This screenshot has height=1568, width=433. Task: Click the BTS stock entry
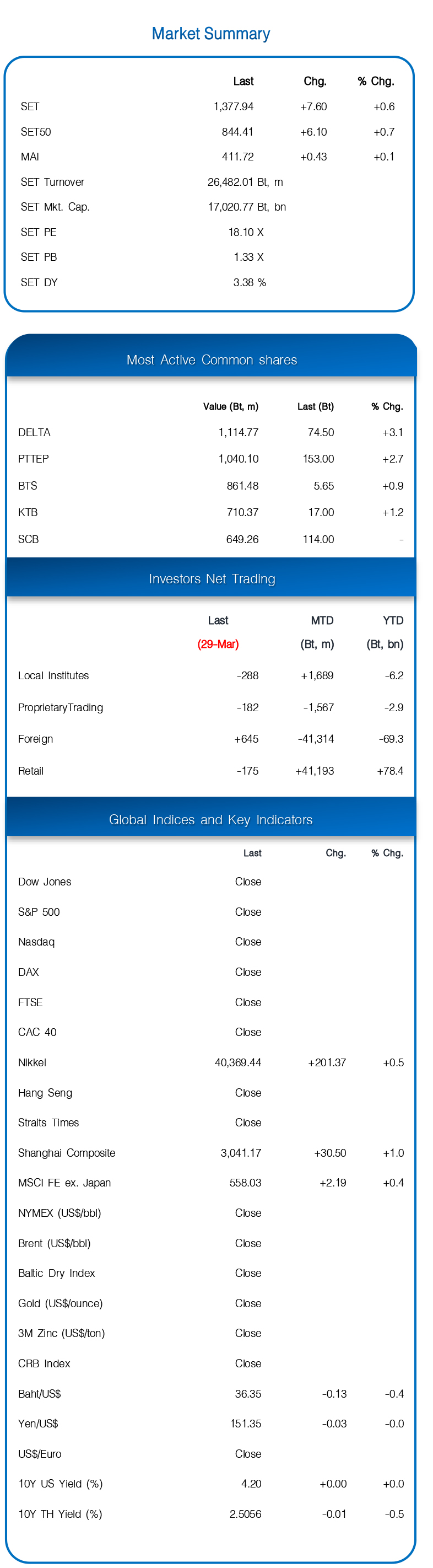click(28, 486)
